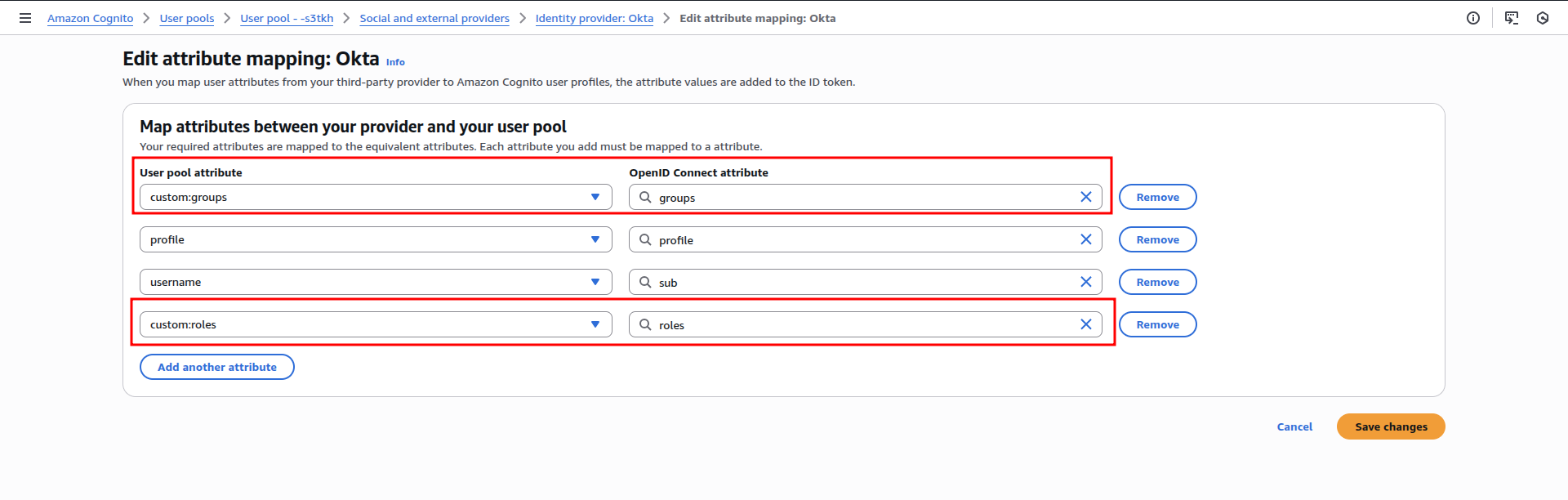Open the hexagon settings icon in header

coord(1543,18)
